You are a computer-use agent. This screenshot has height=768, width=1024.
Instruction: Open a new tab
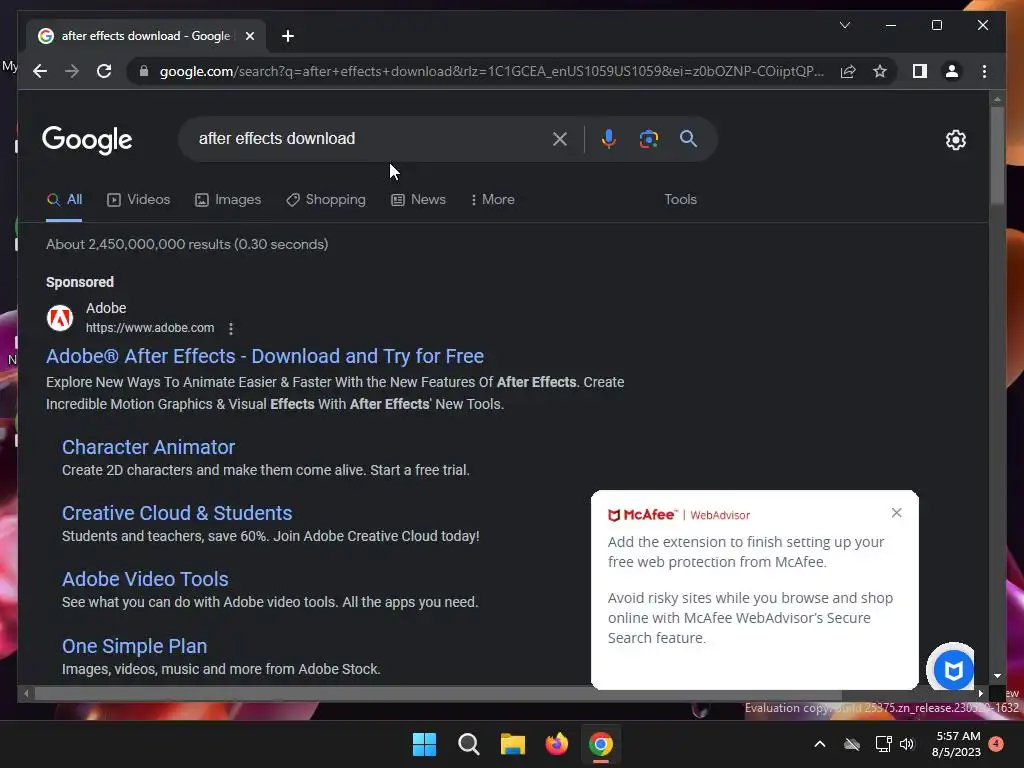tap(288, 36)
